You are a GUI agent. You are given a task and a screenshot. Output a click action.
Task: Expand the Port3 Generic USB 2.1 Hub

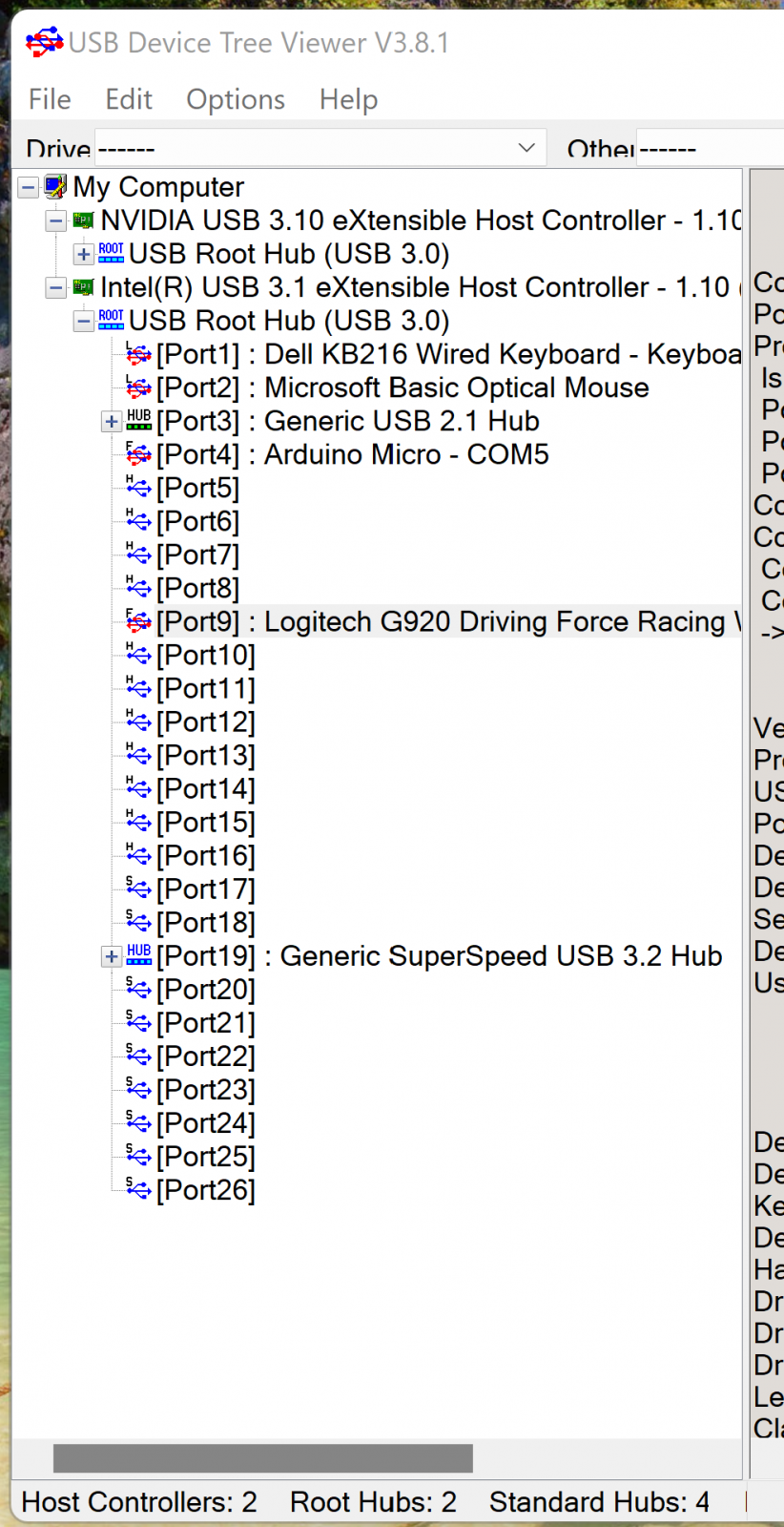click(112, 422)
